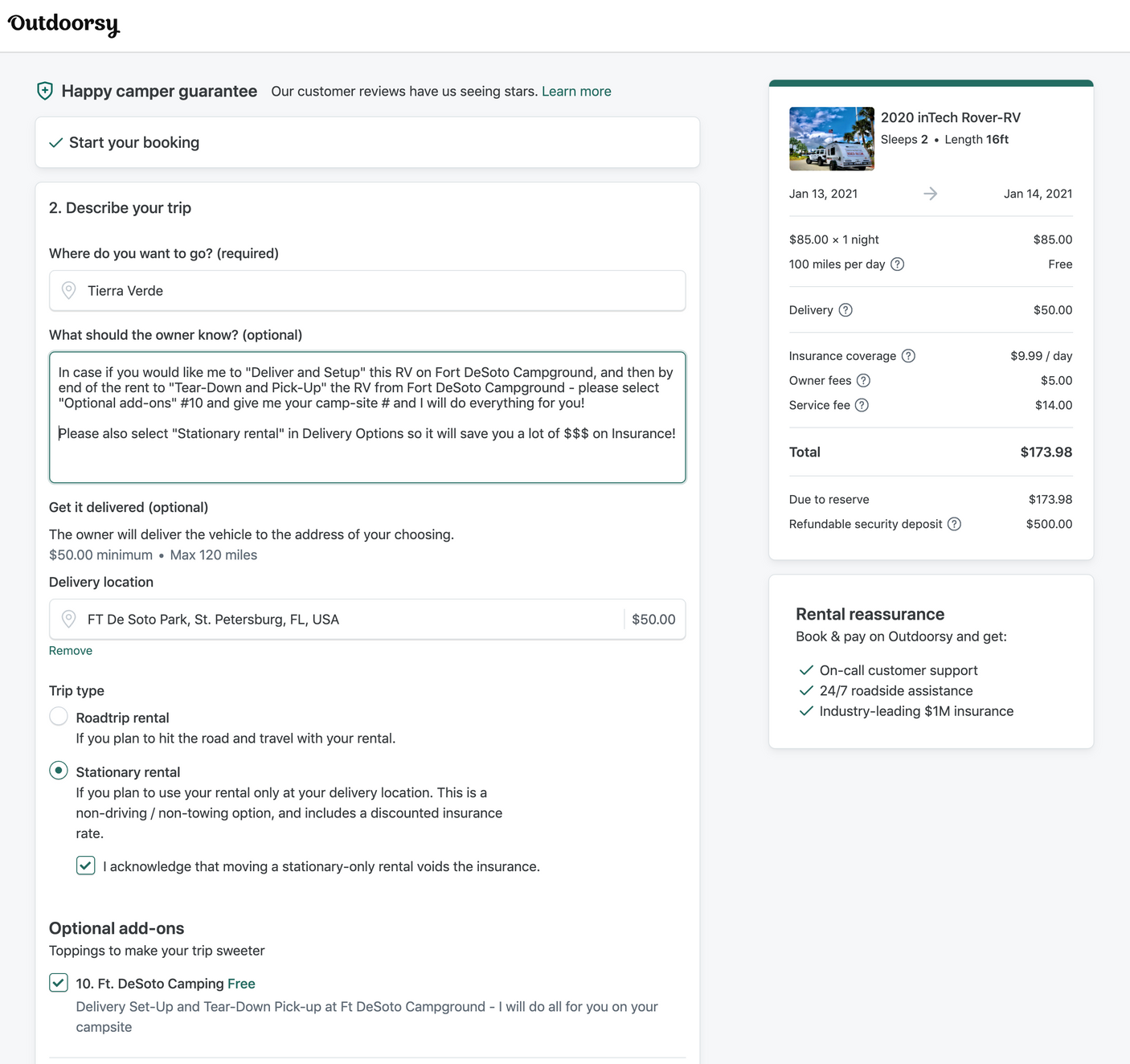Select the Stationary rental radio button
1130x1064 pixels.
tap(59, 771)
